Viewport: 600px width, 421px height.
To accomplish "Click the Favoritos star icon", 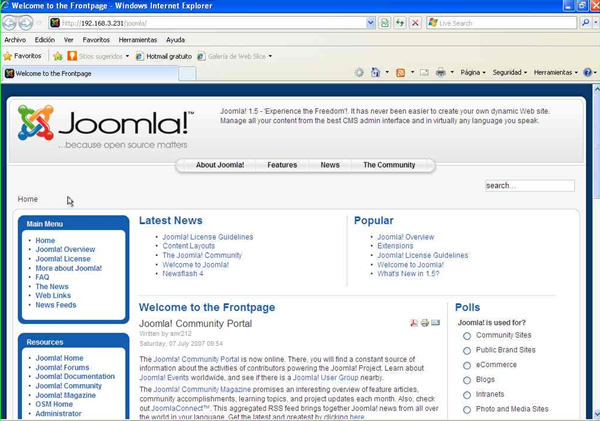I will click(7, 56).
